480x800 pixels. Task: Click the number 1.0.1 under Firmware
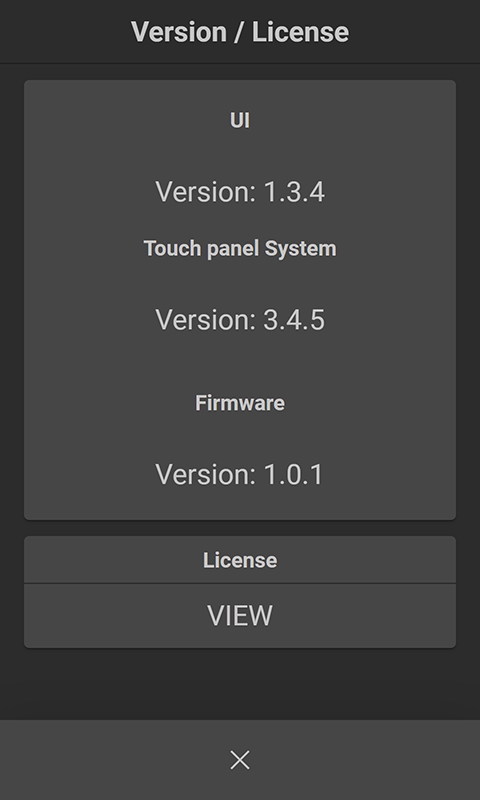(x=293, y=474)
